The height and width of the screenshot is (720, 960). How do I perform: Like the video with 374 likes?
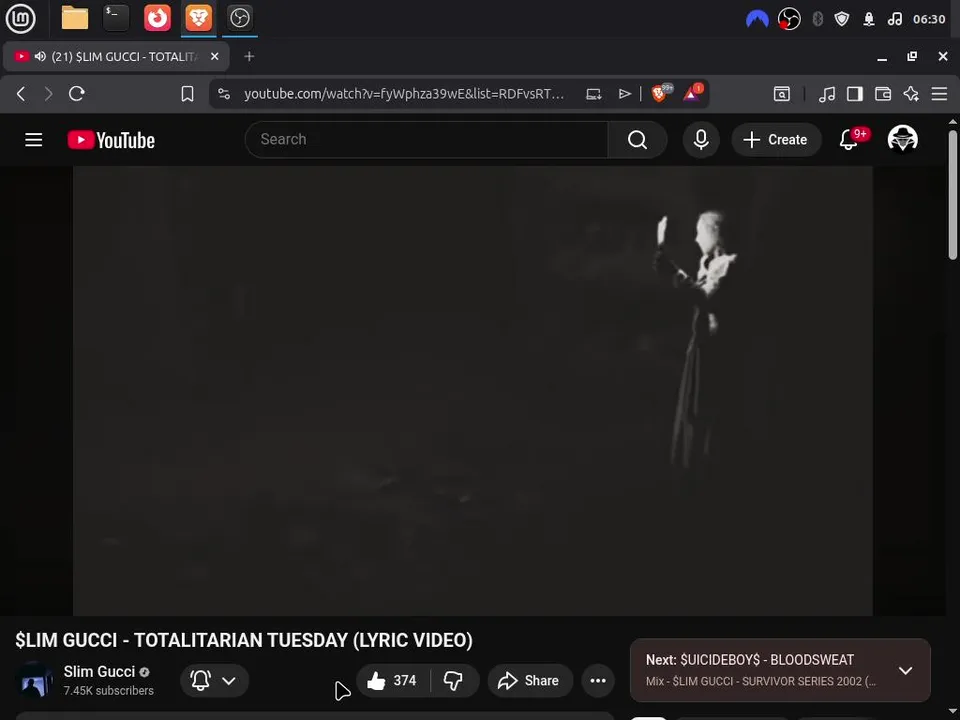click(x=392, y=680)
